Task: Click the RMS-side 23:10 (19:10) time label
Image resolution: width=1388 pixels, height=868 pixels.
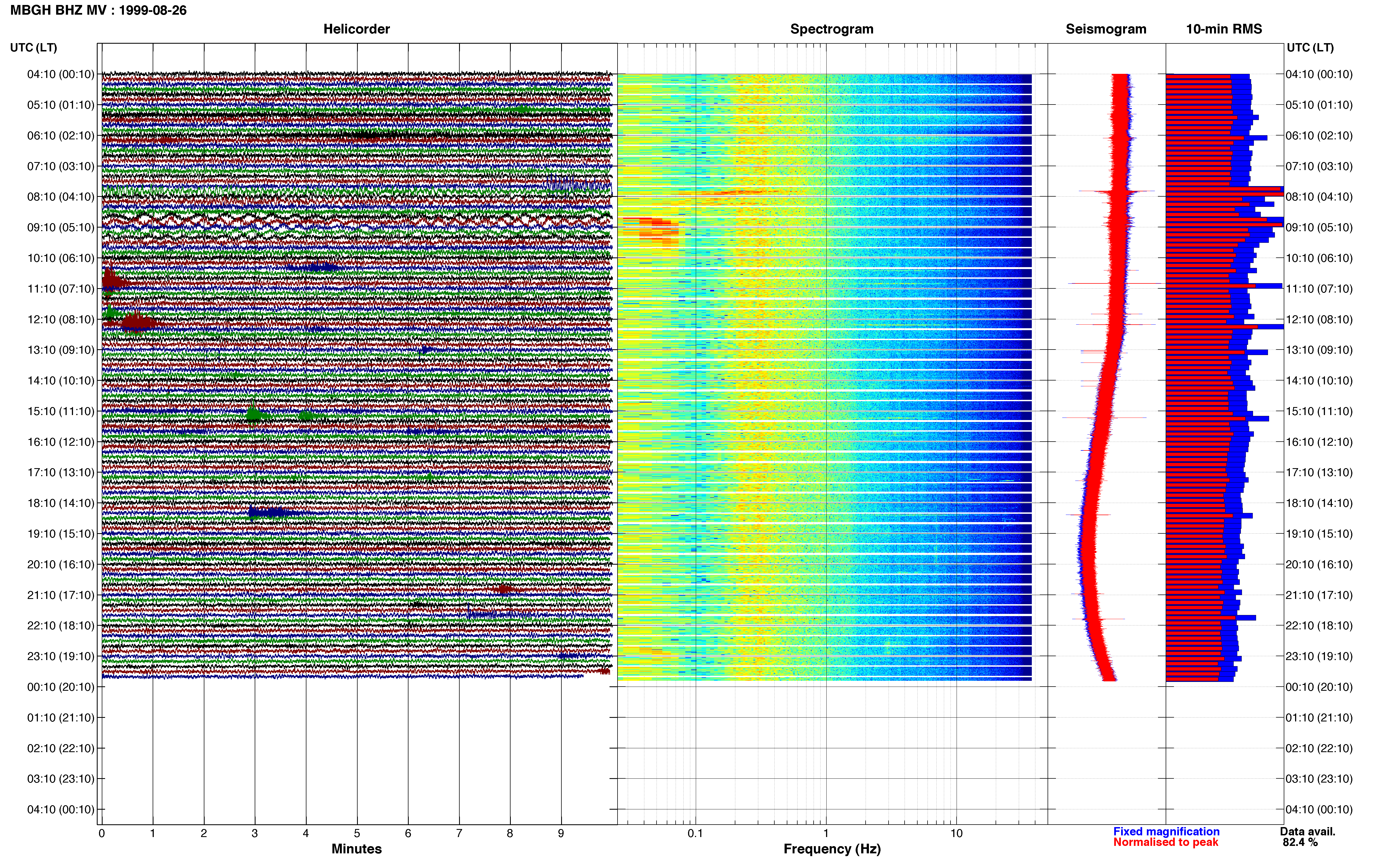Action: coord(1319,656)
